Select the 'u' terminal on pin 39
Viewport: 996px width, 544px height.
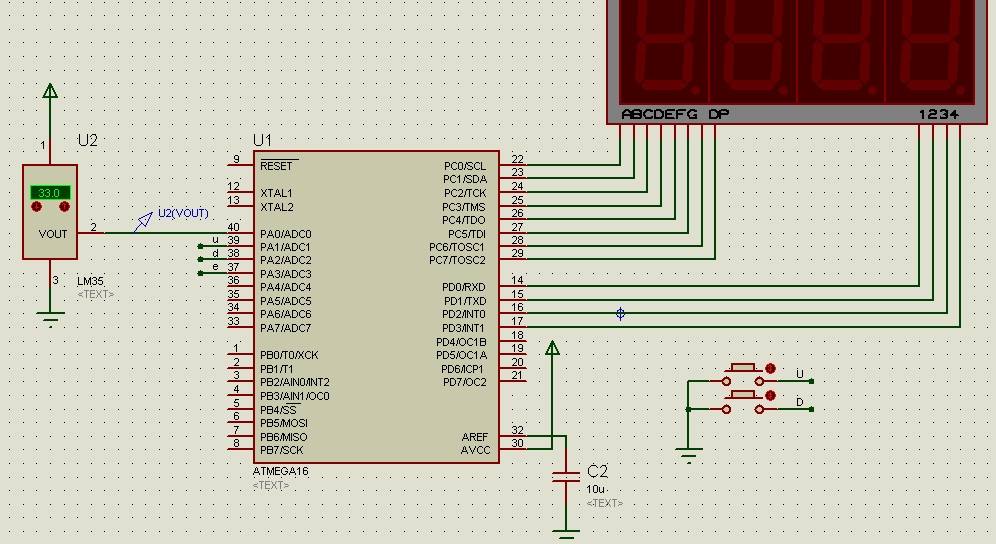pos(201,247)
